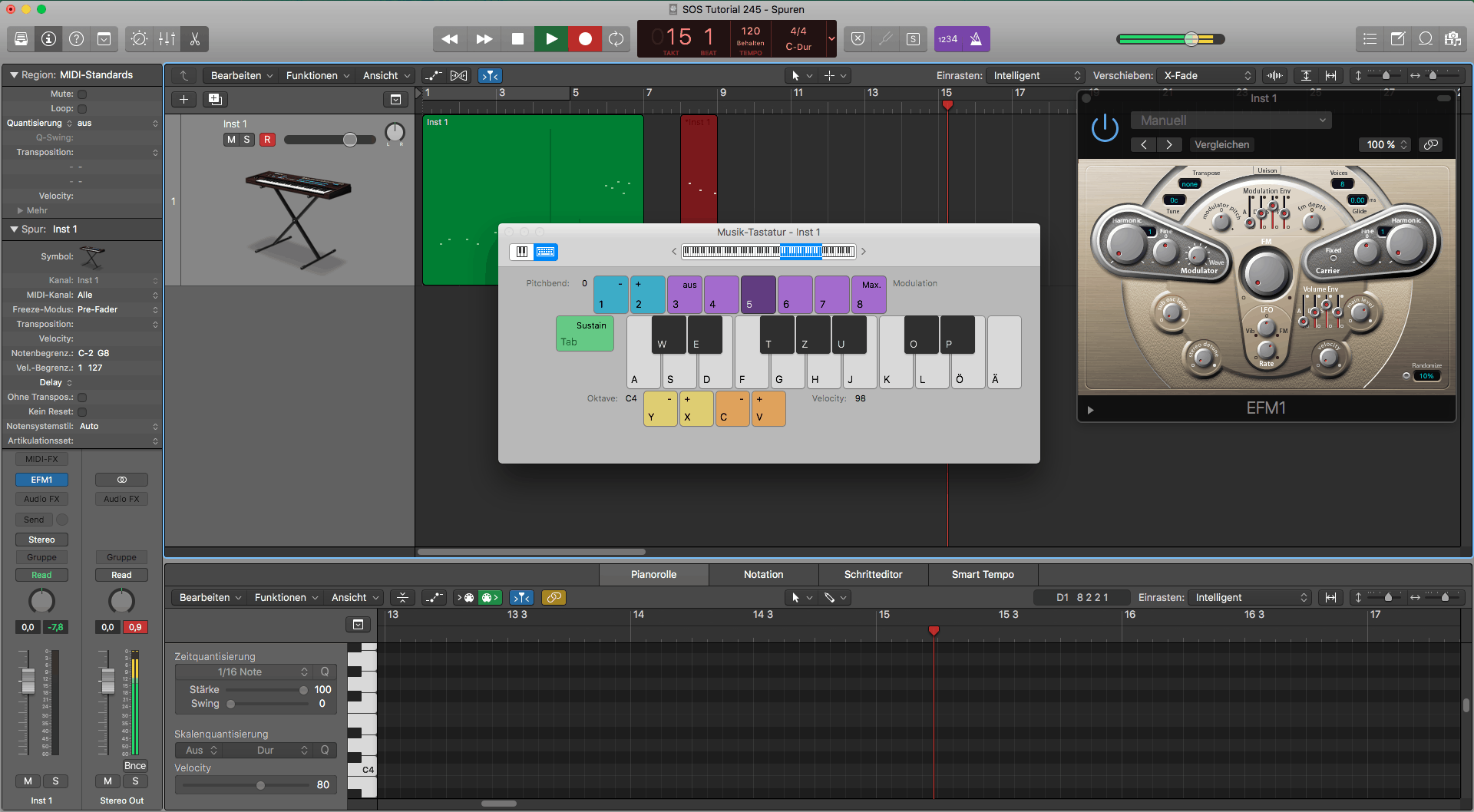Expand the Mehr disclosure triangle

(20, 210)
